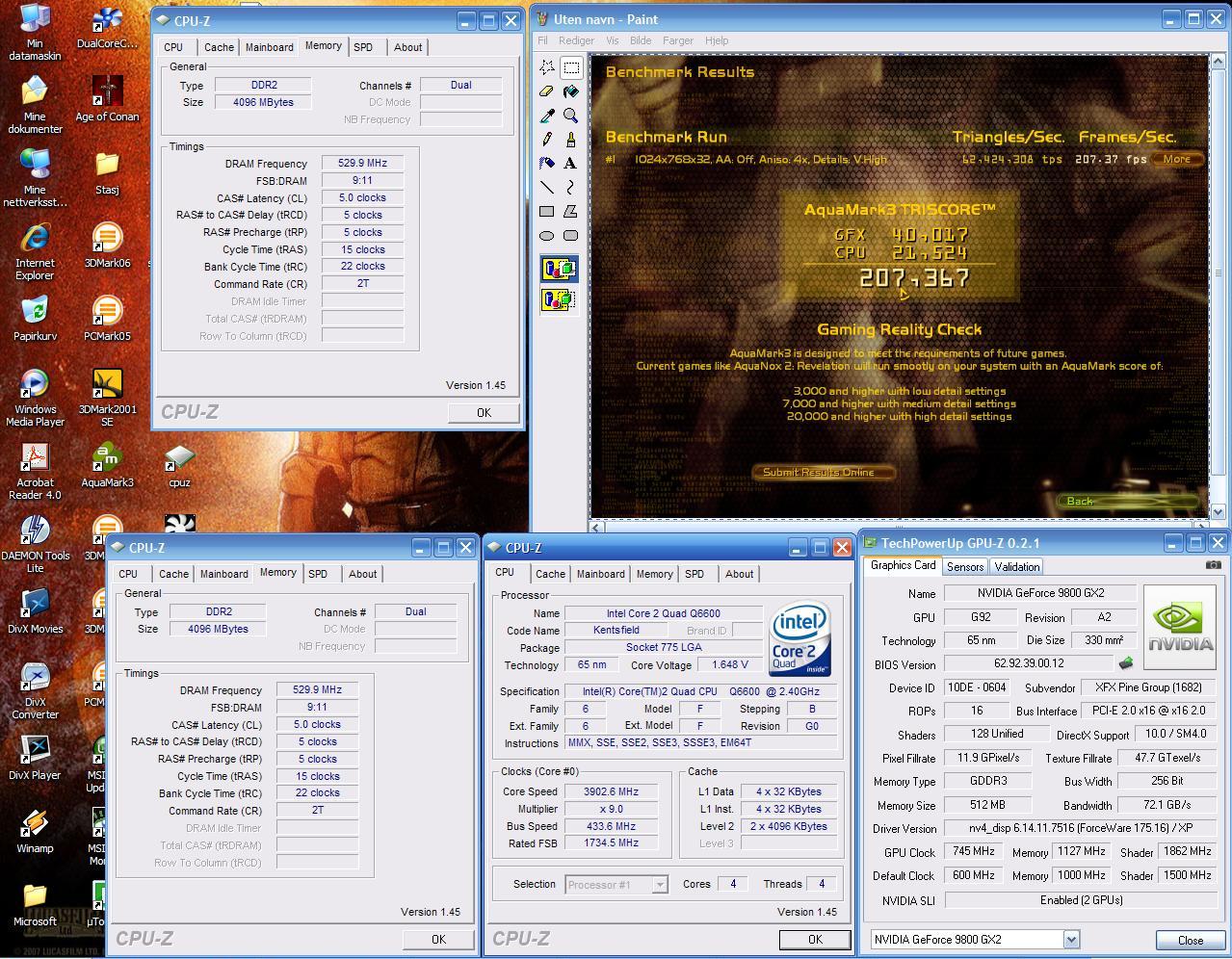
Task: Open About tab in the lower CPU-Z memory window
Action: pyautogui.click(x=363, y=574)
